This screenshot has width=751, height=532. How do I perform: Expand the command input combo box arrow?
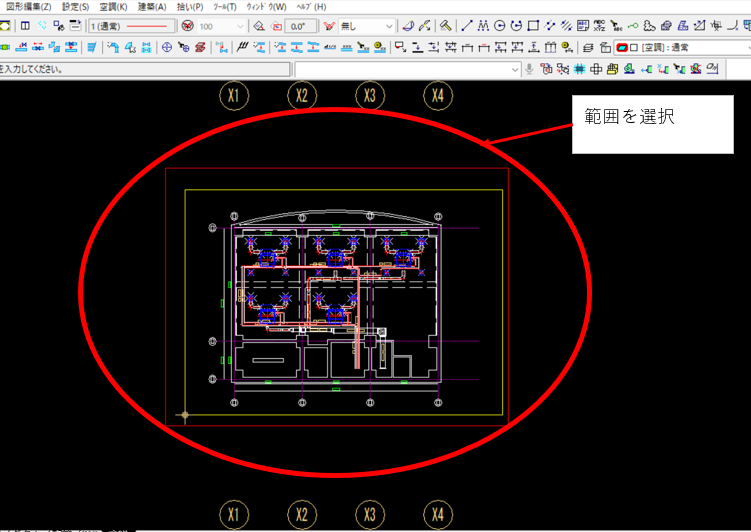[x=515, y=69]
